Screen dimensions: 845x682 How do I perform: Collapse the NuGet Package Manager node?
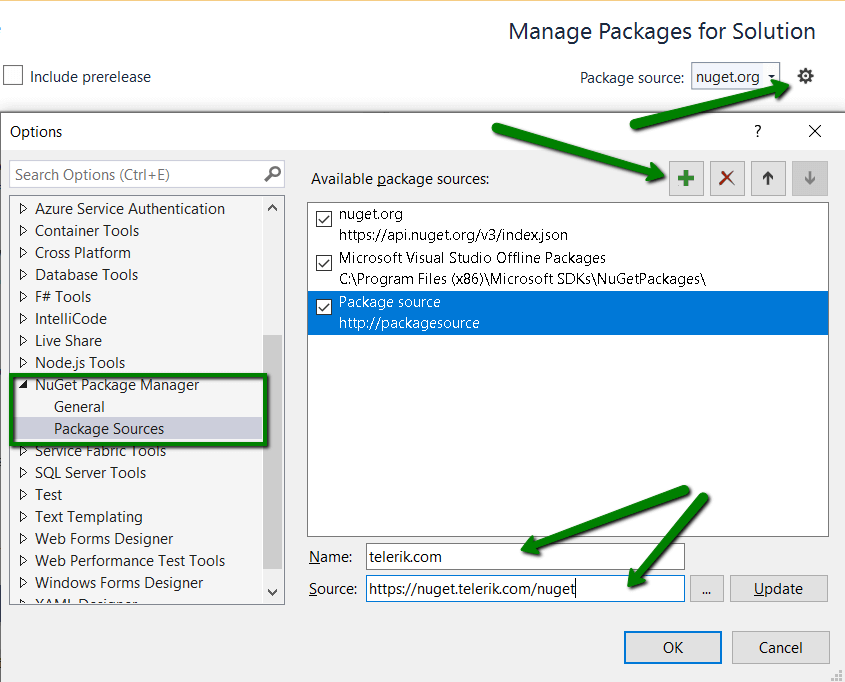pos(23,385)
